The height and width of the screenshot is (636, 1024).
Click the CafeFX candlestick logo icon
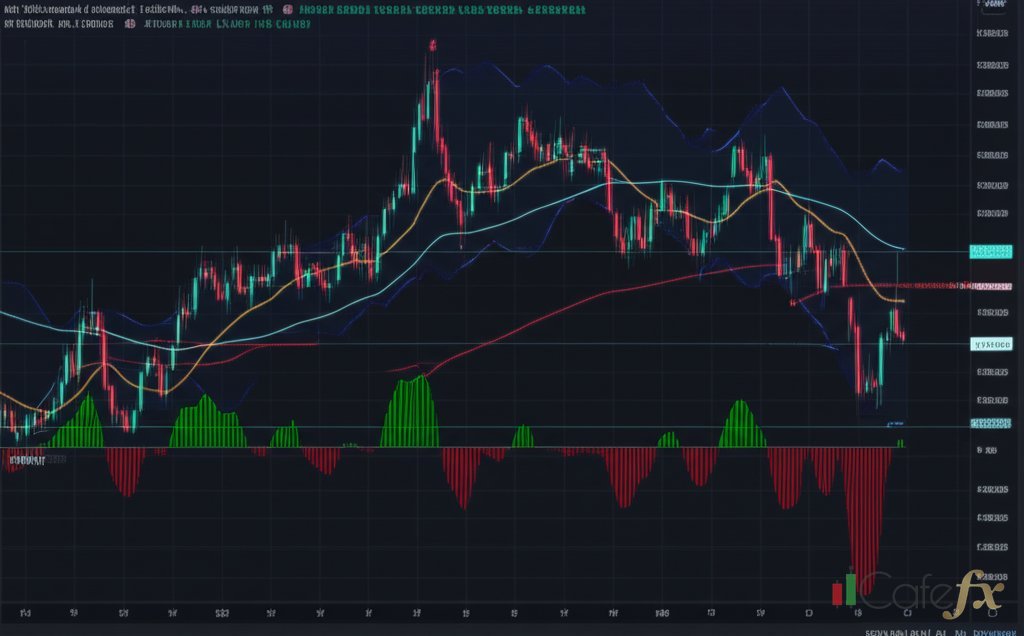pos(844,590)
